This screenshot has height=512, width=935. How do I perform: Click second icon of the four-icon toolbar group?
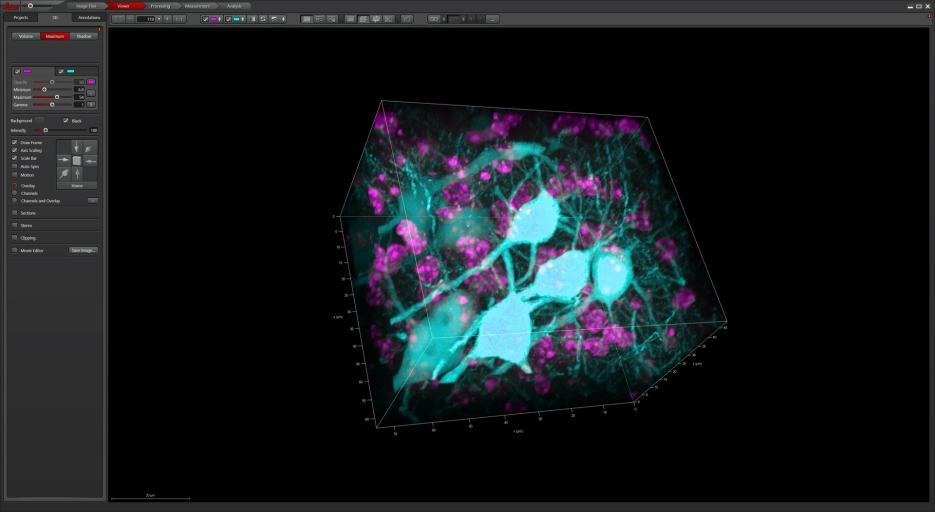pos(363,19)
